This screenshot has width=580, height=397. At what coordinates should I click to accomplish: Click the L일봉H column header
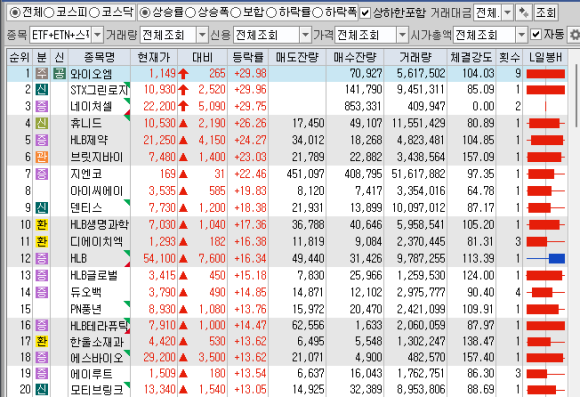545,57
